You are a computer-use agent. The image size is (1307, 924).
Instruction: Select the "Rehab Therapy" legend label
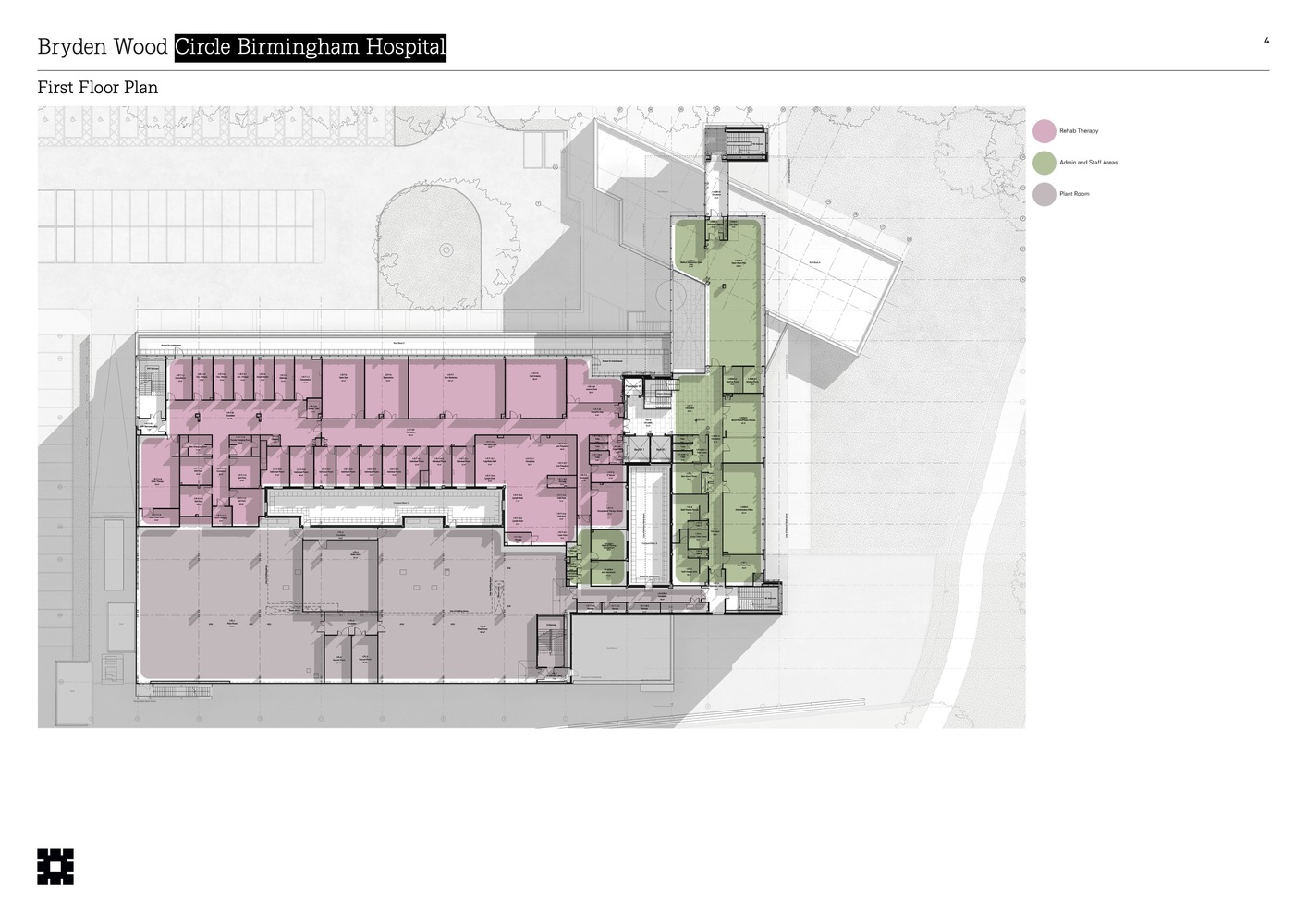[x=1079, y=131]
